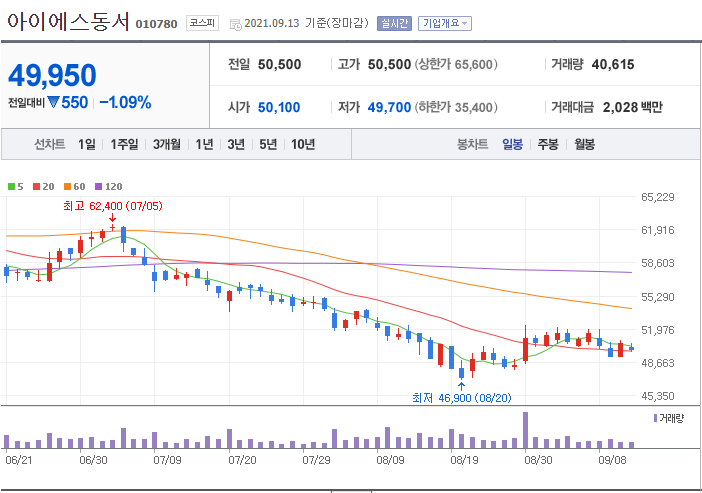
Task: Click the 전일 50,500 previous close value
Action: coord(279,64)
